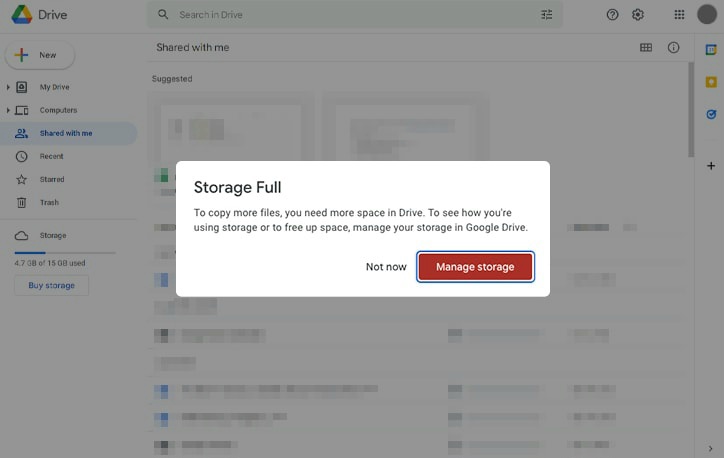Click the Manage storage button
724x458 pixels.
(x=475, y=267)
